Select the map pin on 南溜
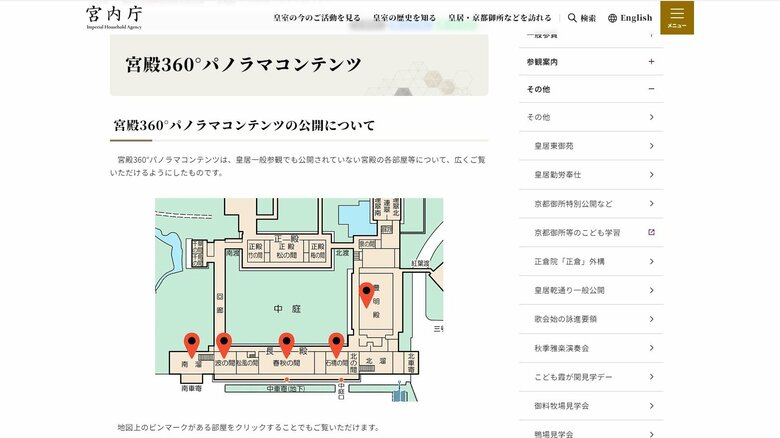The image size is (780, 438). (x=192, y=345)
